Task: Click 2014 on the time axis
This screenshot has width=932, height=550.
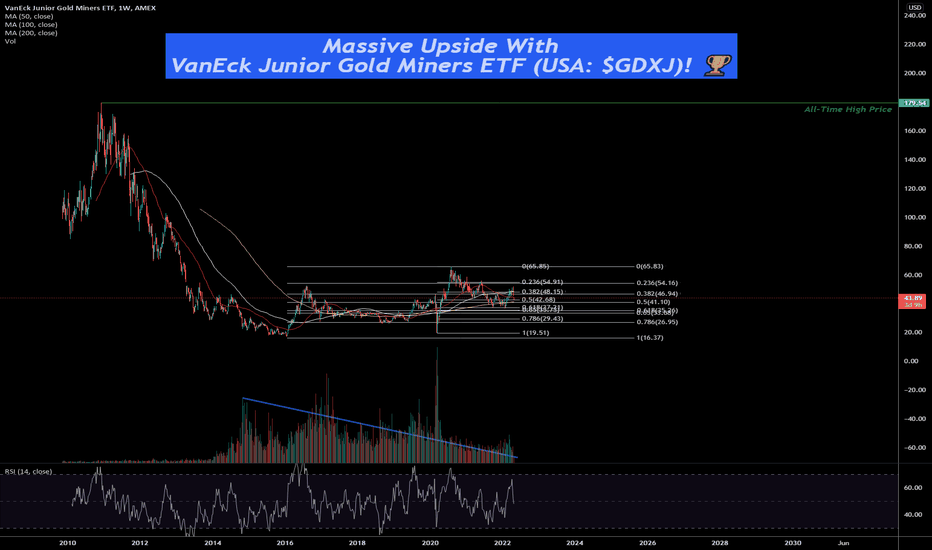Action: click(213, 543)
